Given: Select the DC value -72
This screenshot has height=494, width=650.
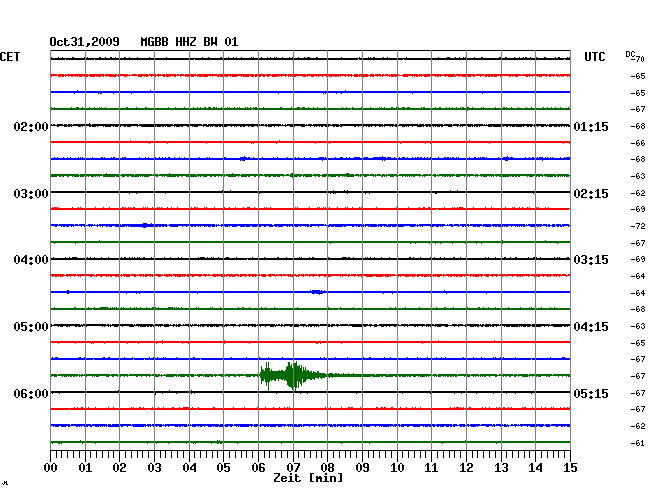Looking at the screenshot, I should pyautogui.click(x=638, y=226).
